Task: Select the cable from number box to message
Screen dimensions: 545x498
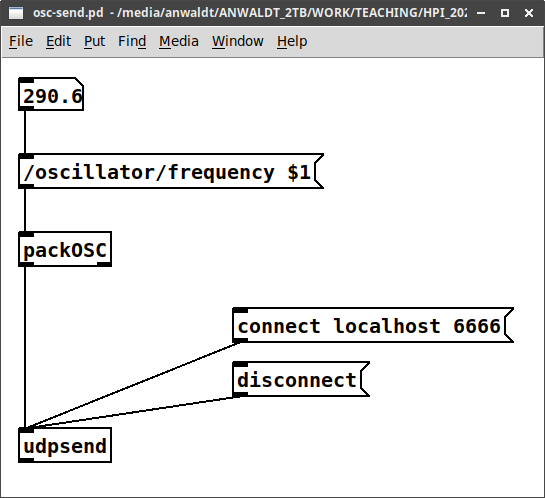Action: 25,132
